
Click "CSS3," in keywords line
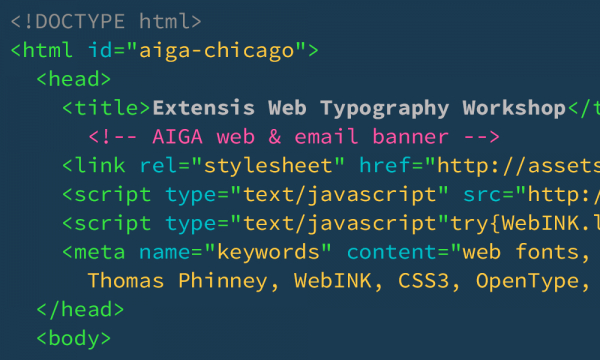[x=429, y=282]
